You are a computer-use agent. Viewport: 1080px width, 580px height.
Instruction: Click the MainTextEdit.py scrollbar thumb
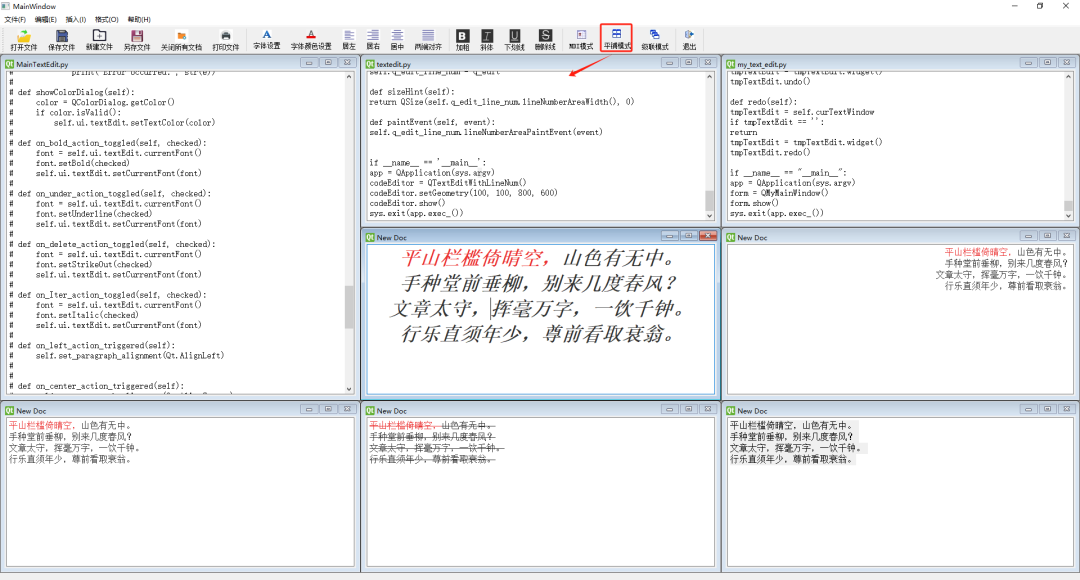click(x=349, y=307)
